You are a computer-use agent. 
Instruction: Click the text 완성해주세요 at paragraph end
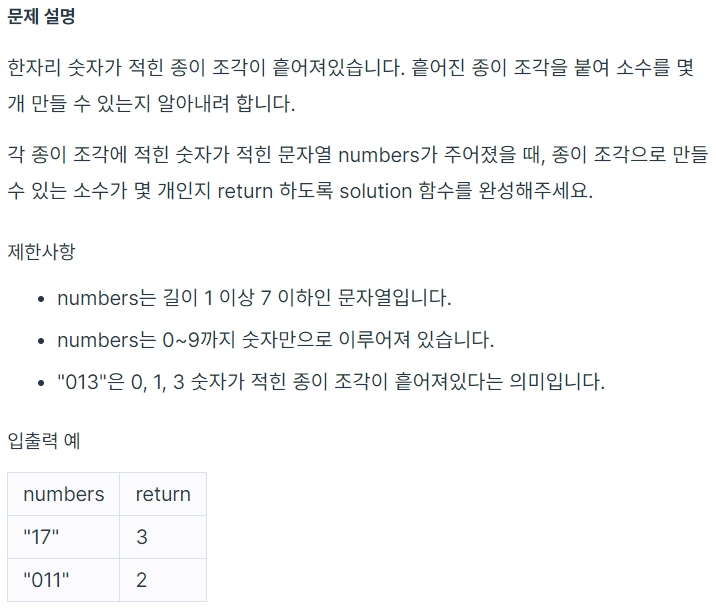(x=535, y=190)
